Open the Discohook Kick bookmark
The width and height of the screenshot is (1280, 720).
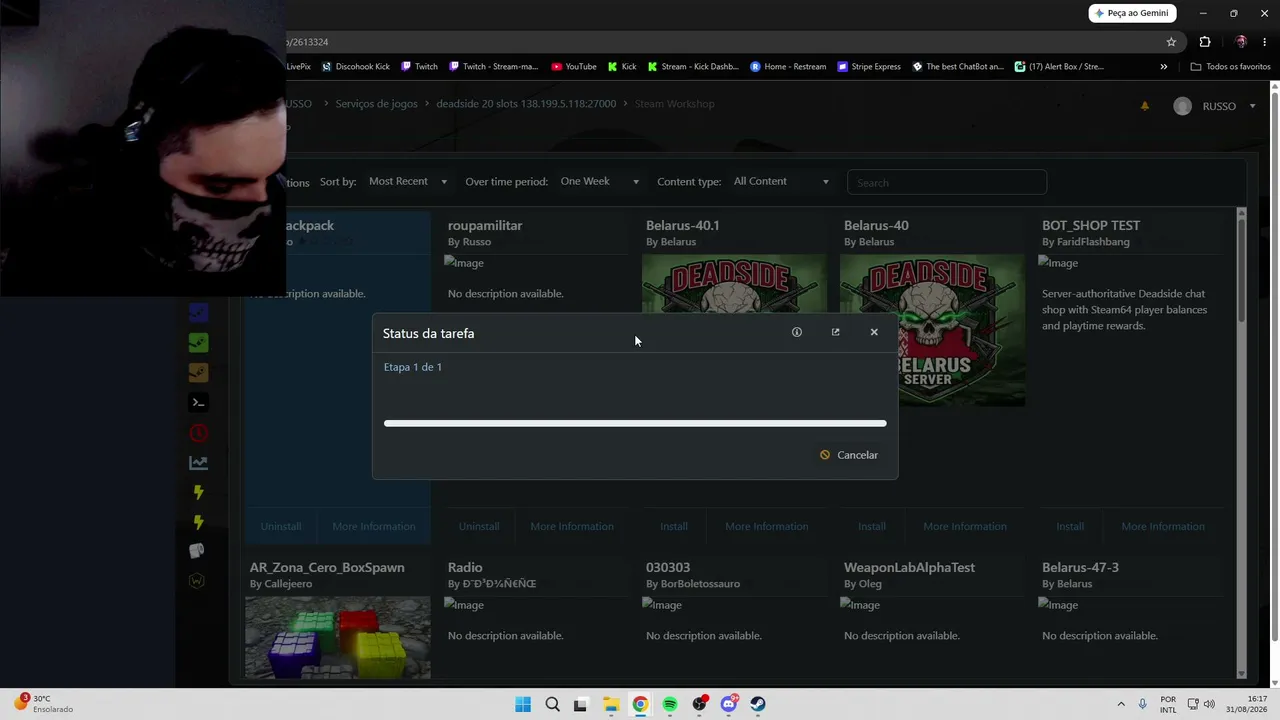[x=356, y=67]
